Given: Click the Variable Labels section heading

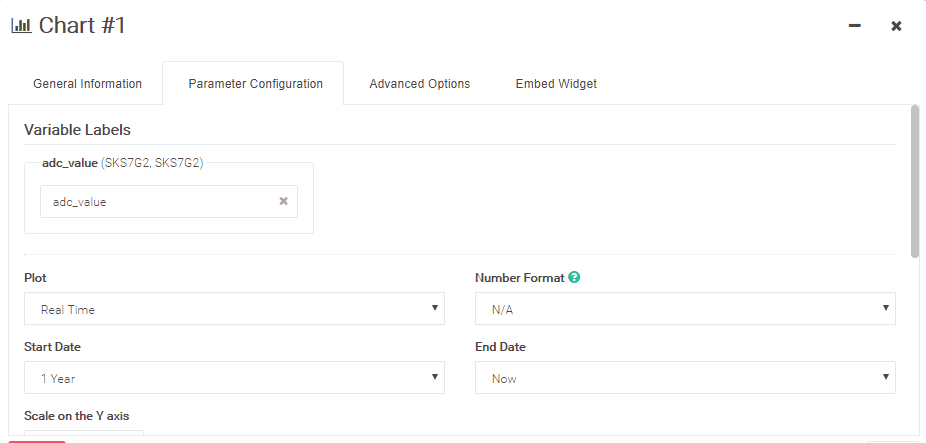Looking at the screenshot, I should (77, 130).
